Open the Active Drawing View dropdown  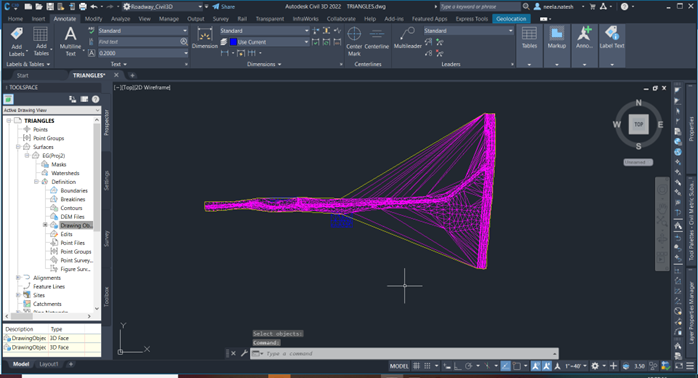coord(52,110)
